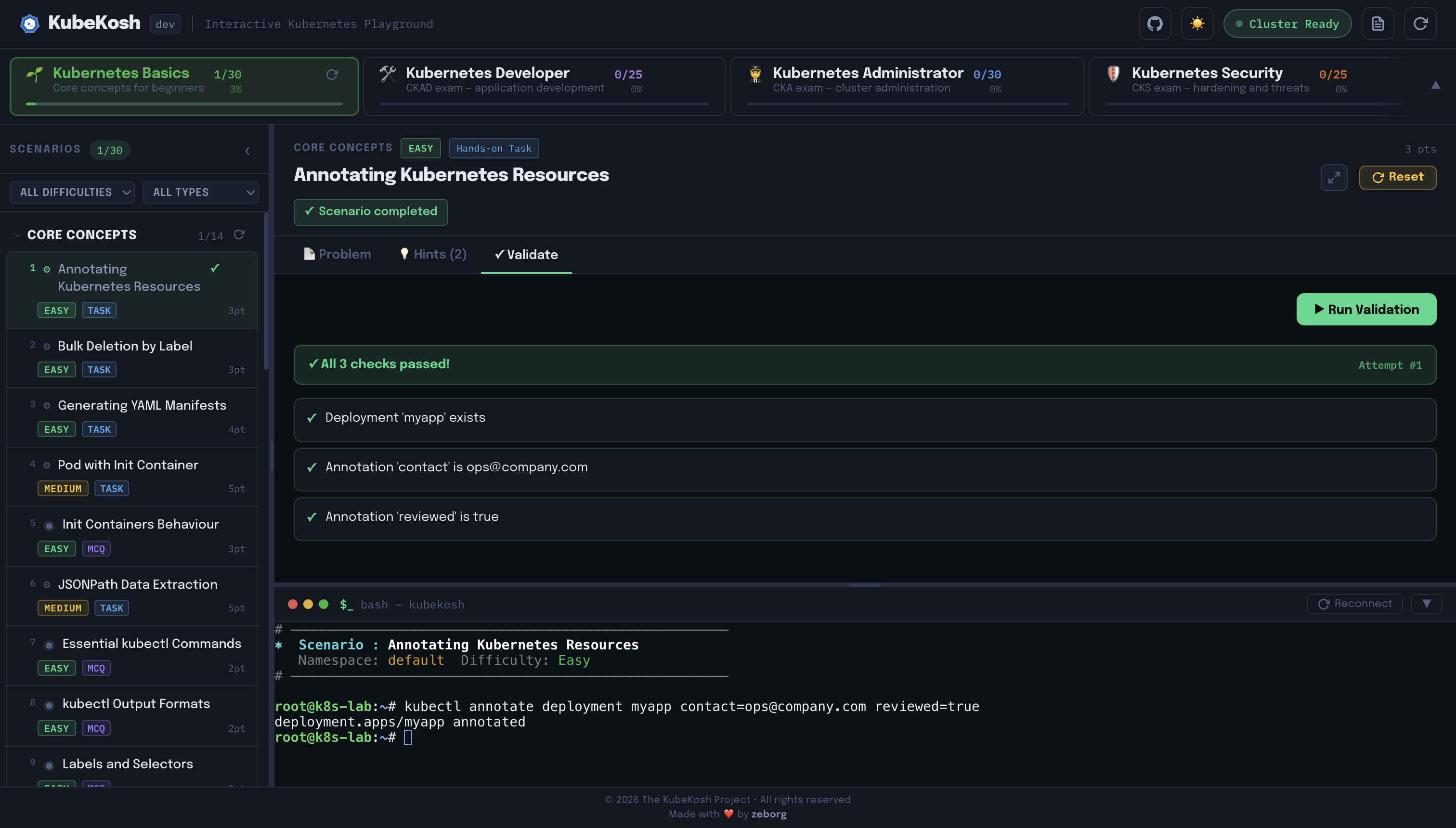This screenshot has height=828, width=1456.
Task: Click the Kubernetes Basics progress bar
Action: click(x=184, y=104)
